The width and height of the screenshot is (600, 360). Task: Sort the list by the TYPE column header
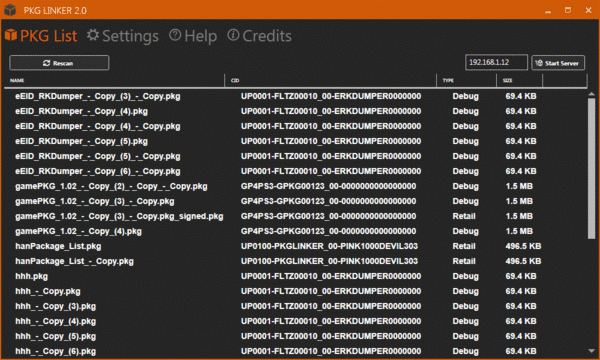467,80
